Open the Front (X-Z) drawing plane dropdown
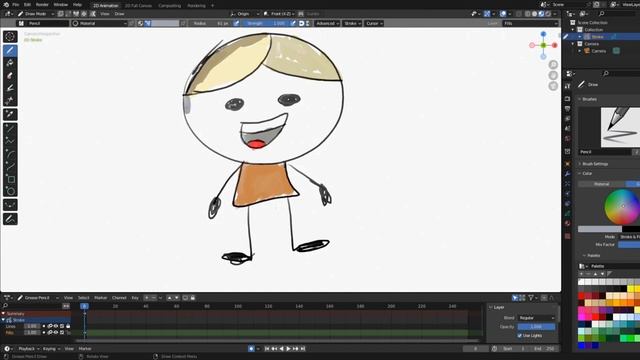The height and width of the screenshot is (360, 640). pyautogui.click(x=280, y=13)
